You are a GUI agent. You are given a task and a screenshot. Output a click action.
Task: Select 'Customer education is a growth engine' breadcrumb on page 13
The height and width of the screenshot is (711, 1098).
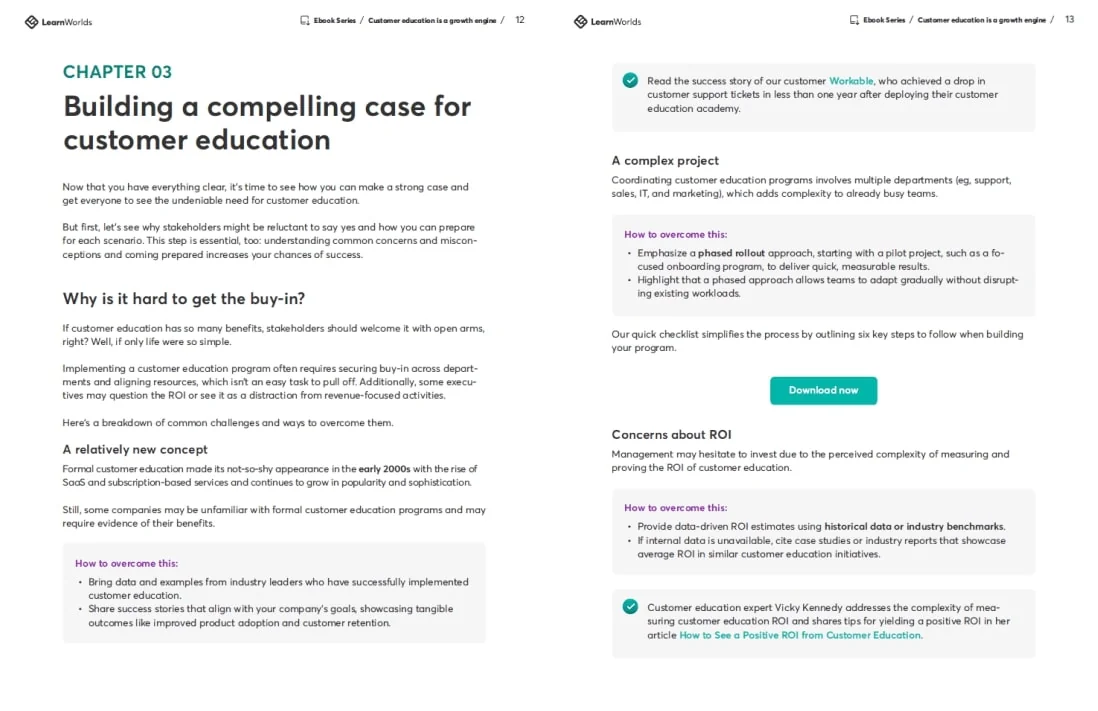click(x=981, y=20)
